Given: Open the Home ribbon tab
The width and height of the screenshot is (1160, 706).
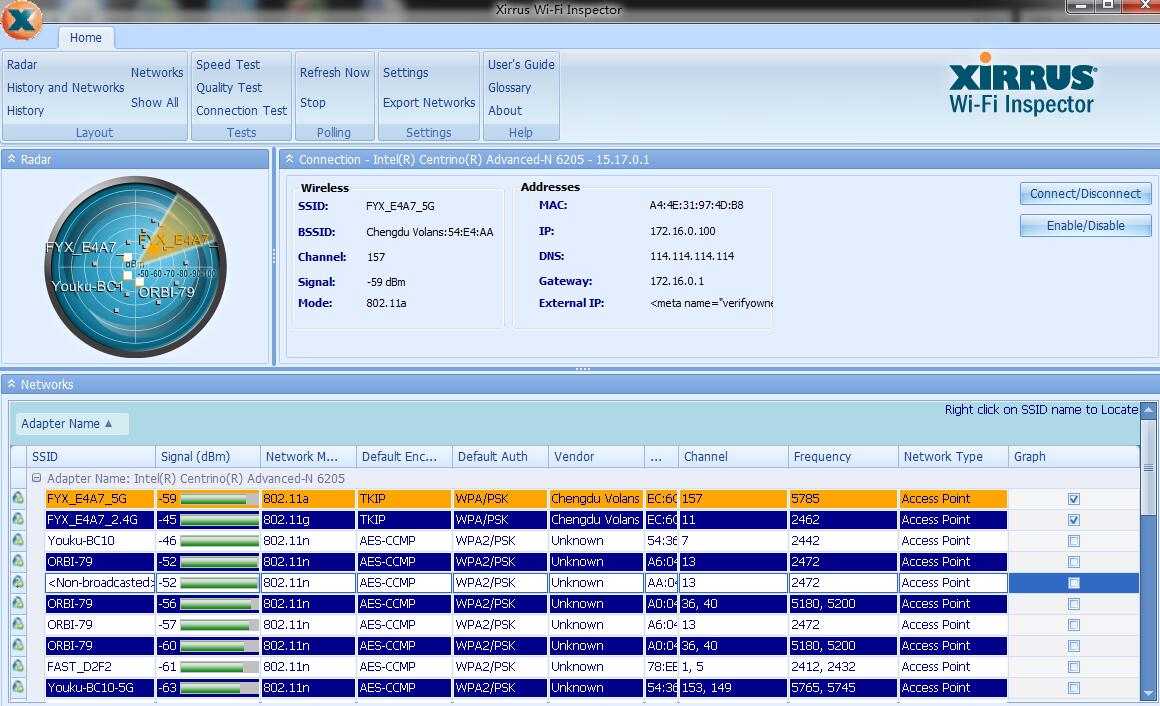Looking at the screenshot, I should [85, 37].
